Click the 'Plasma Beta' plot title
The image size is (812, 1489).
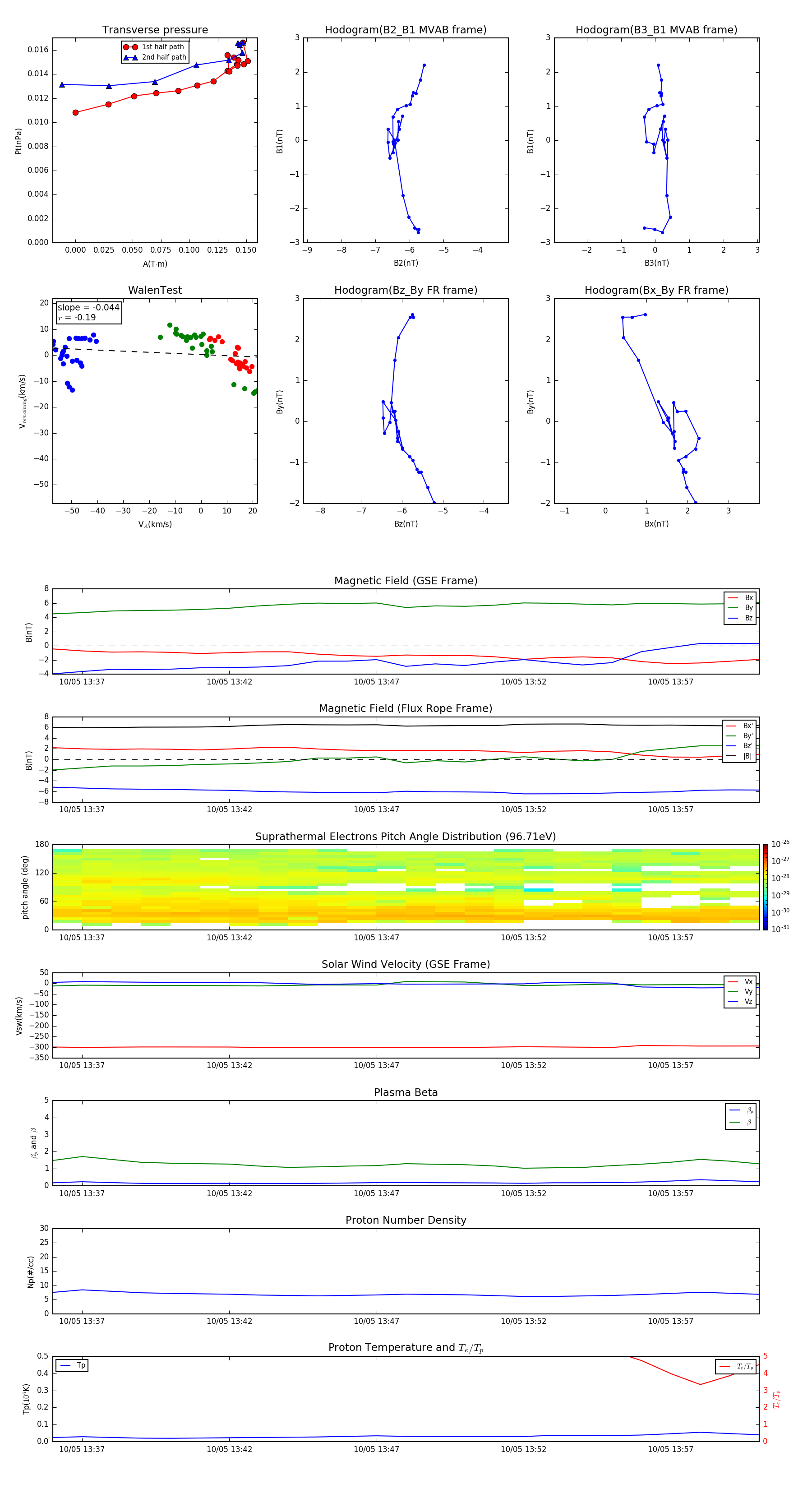pos(406,1092)
